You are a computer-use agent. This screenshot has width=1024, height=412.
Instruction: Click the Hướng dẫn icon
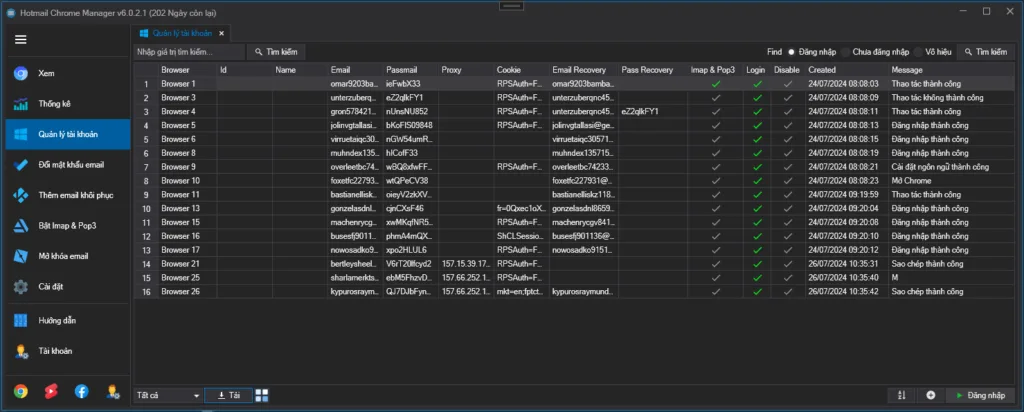coord(21,321)
